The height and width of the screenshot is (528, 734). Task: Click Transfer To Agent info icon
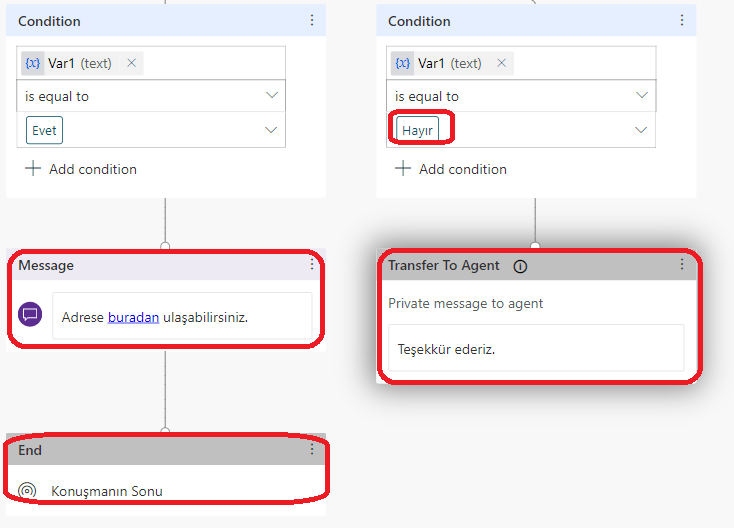pos(520,266)
